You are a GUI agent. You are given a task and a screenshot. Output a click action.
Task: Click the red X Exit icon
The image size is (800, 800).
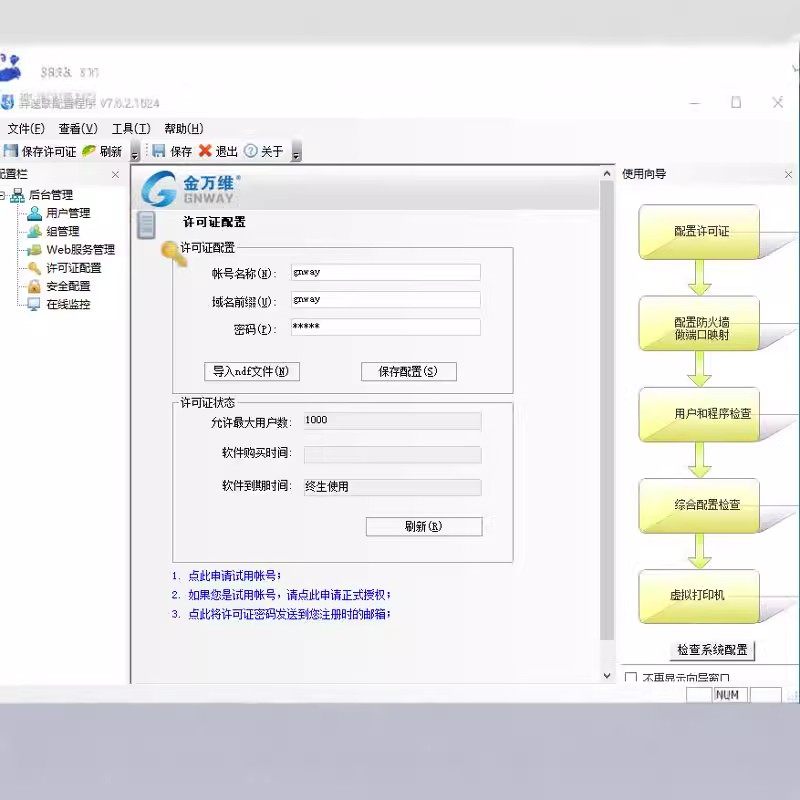[x=205, y=151]
